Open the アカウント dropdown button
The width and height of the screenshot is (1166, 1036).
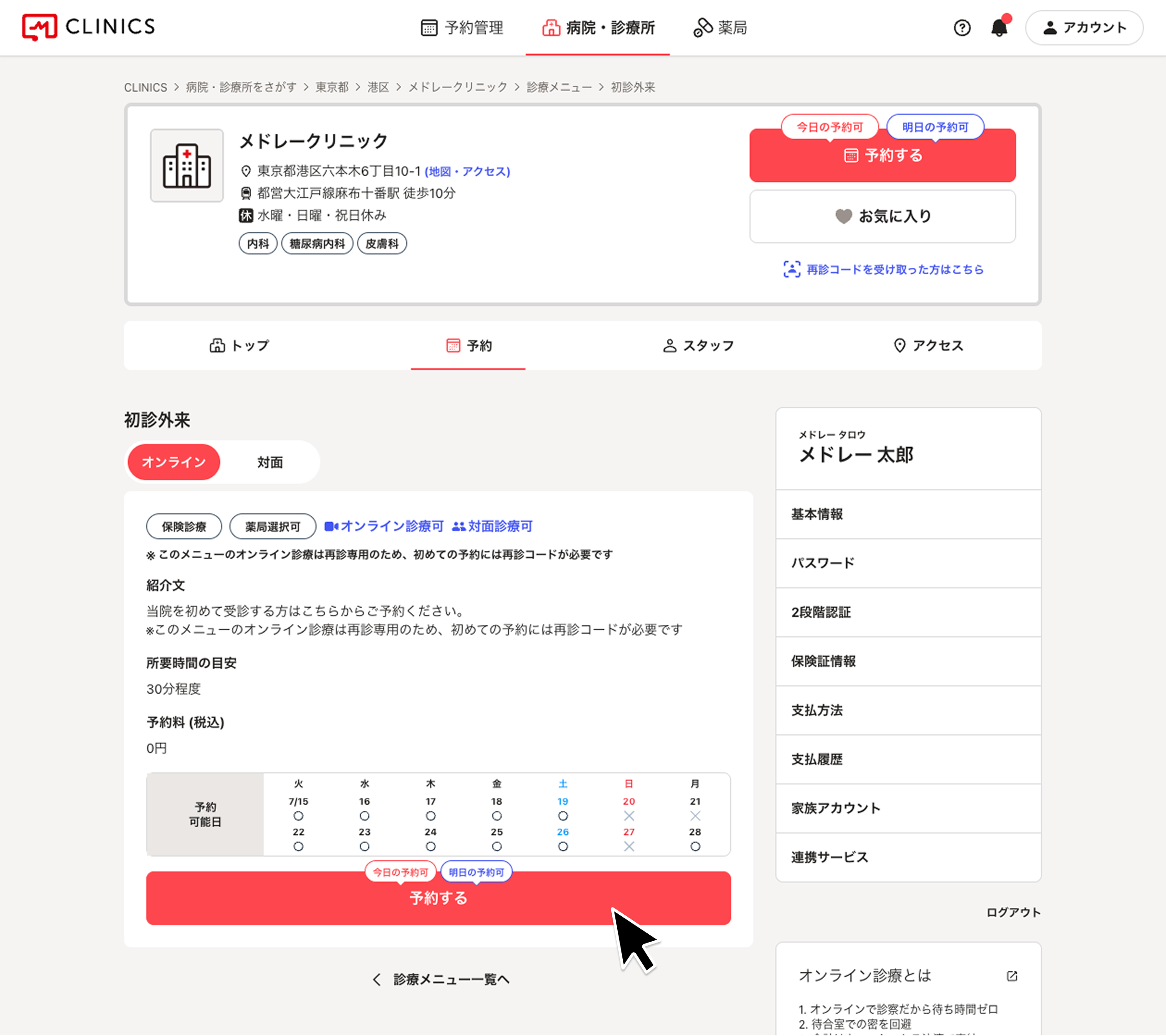pos(1084,27)
